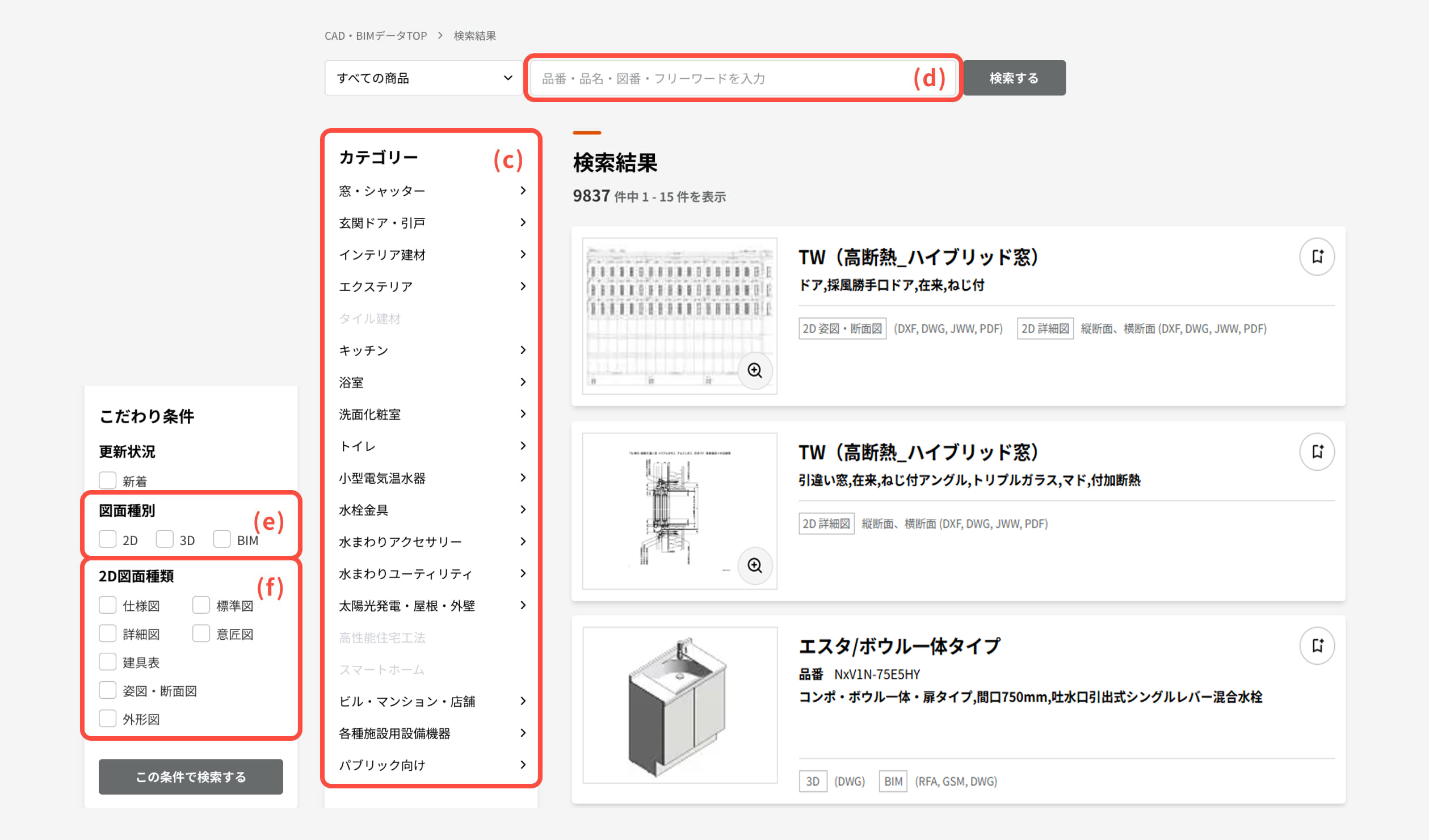Viewport: 1429px width, 840px height.
Task: Zoom the first result's drawing thumbnail
Action: [x=755, y=370]
